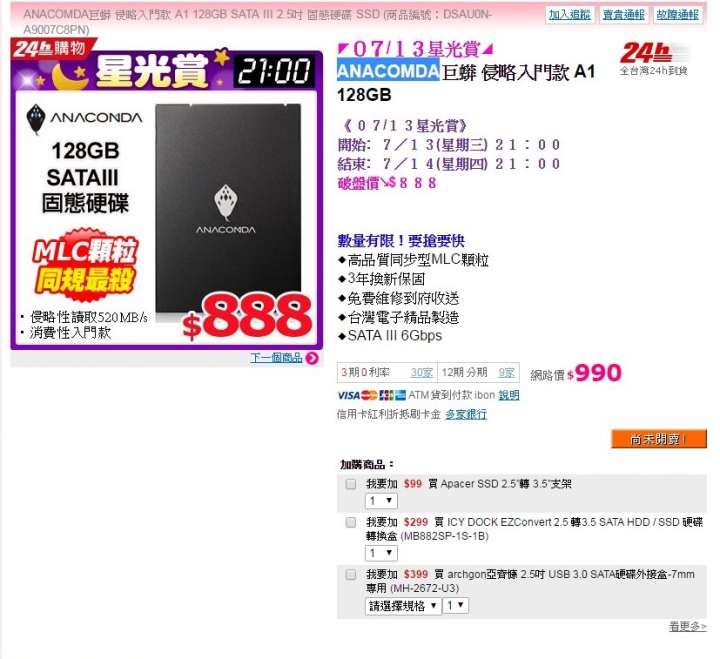Open the 請選擇規格 specification dropdown

(x=403, y=606)
